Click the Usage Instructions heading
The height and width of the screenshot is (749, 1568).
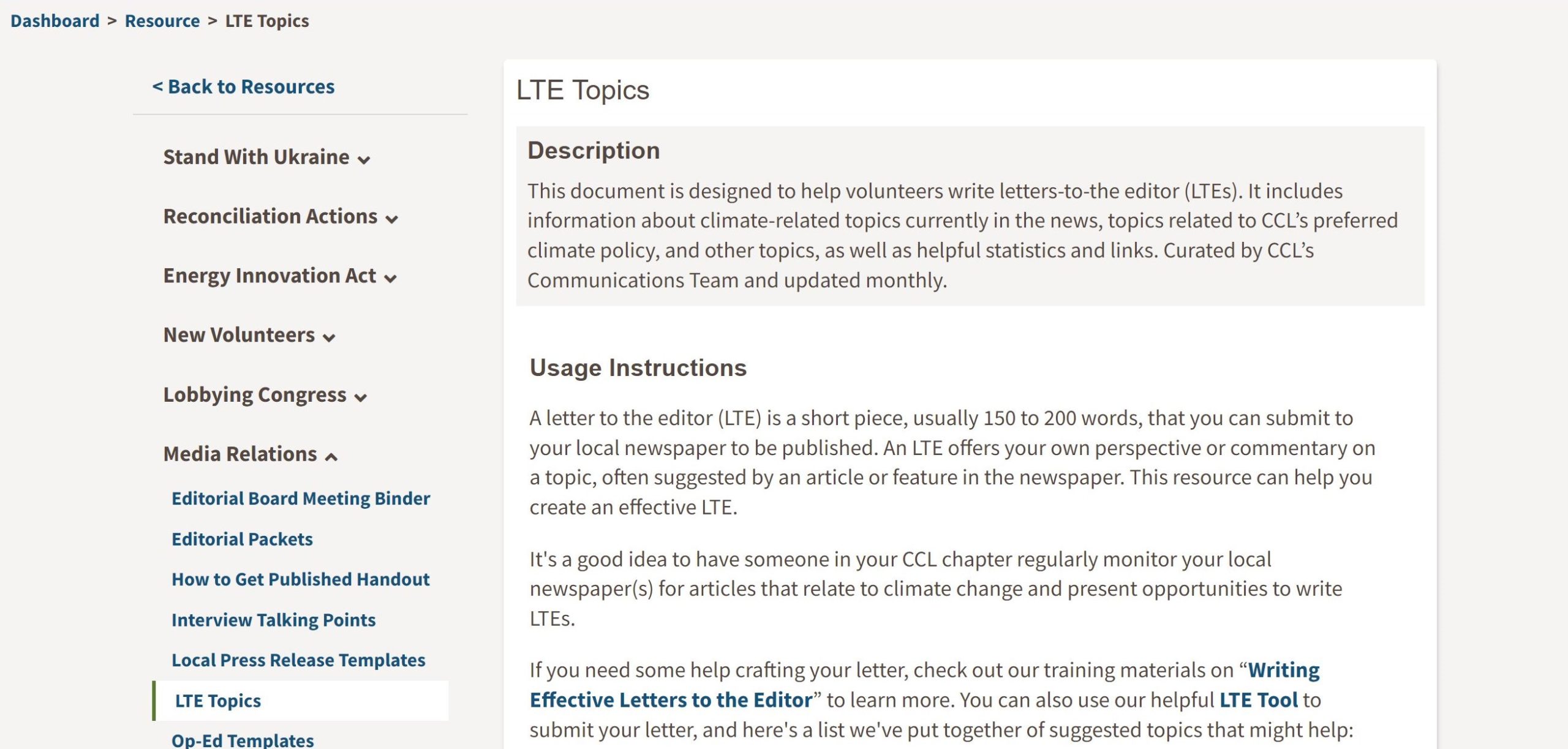coord(638,367)
